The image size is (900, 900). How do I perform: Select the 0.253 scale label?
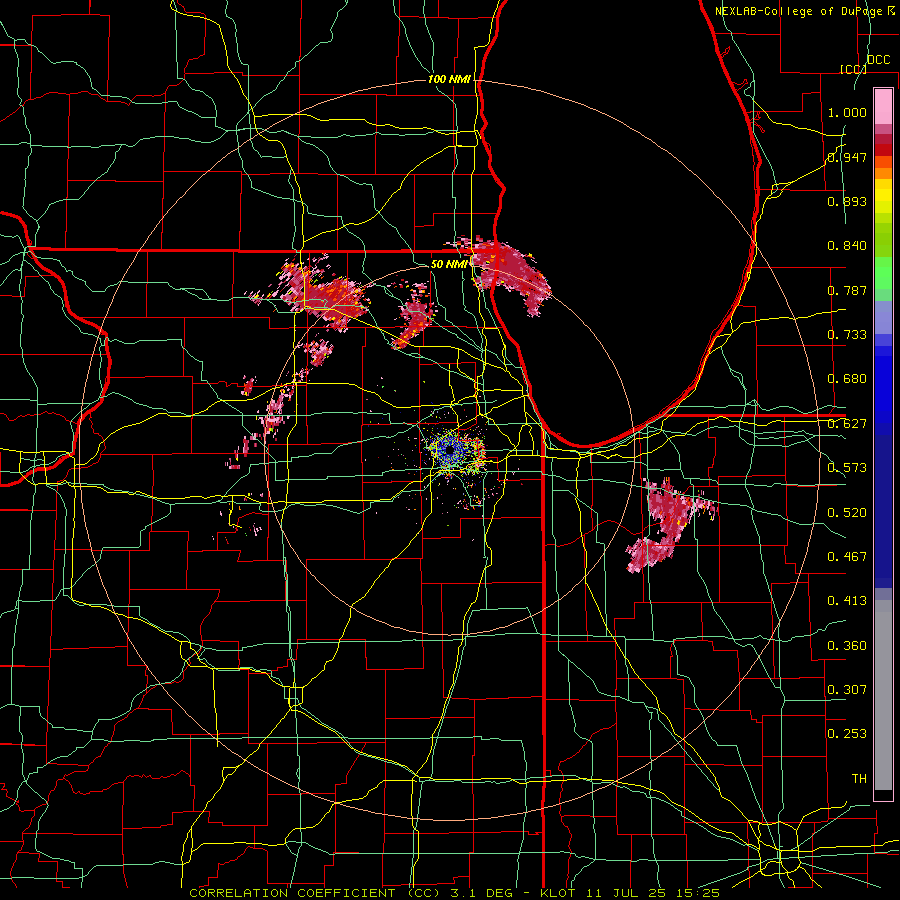(x=847, y=734)
